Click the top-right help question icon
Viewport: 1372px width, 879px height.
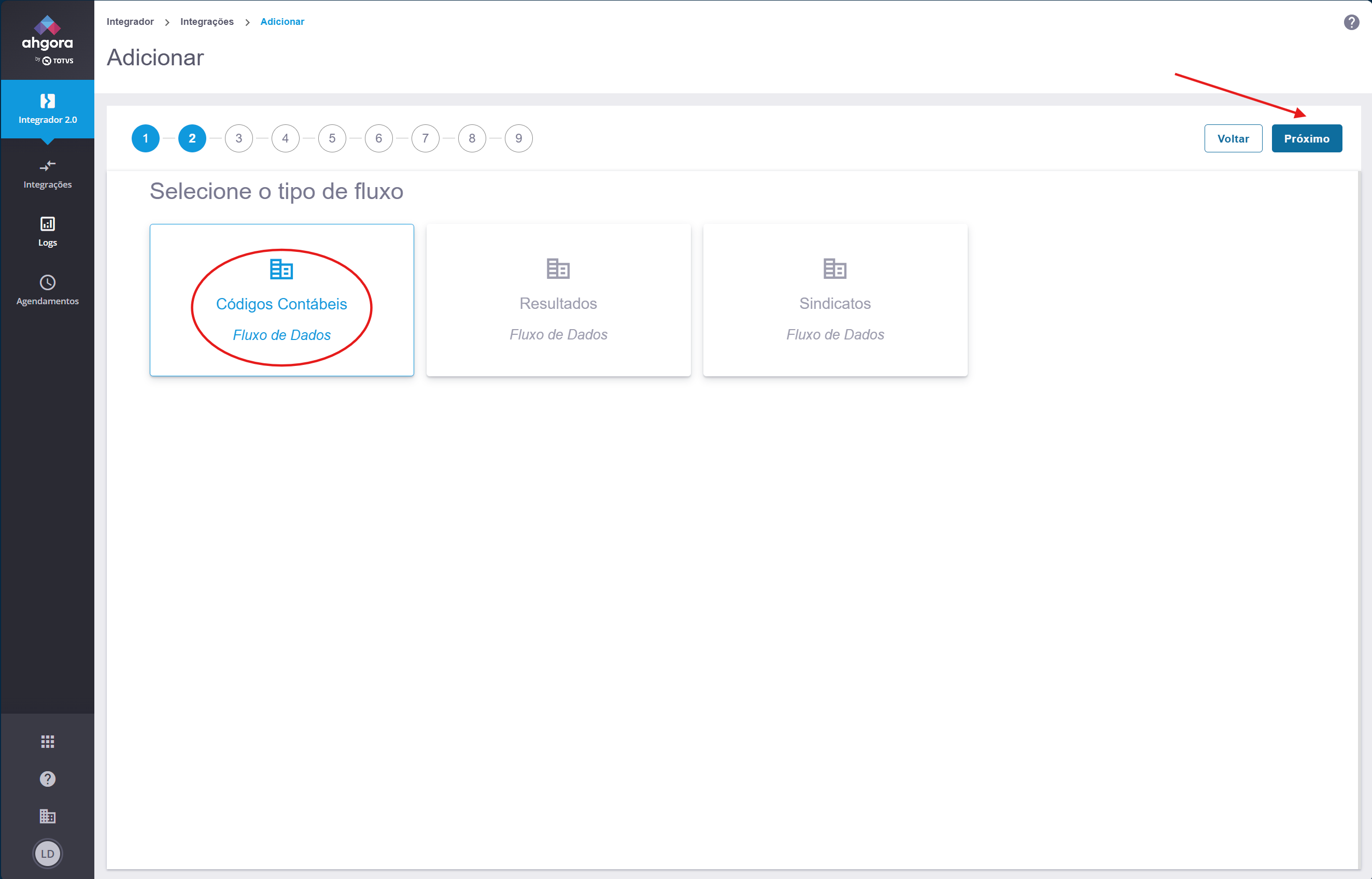pyautogui.click(x=1351, y=22)
